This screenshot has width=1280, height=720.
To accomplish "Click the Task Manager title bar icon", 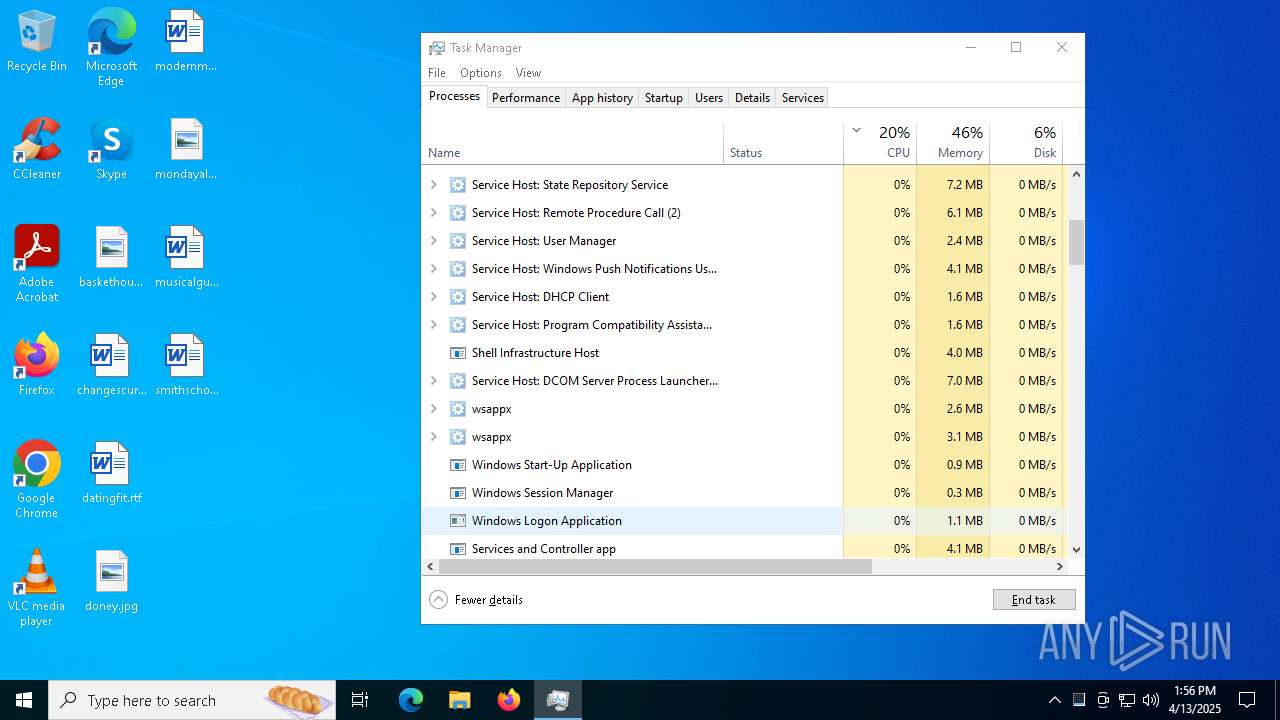I will pos(437,48).
